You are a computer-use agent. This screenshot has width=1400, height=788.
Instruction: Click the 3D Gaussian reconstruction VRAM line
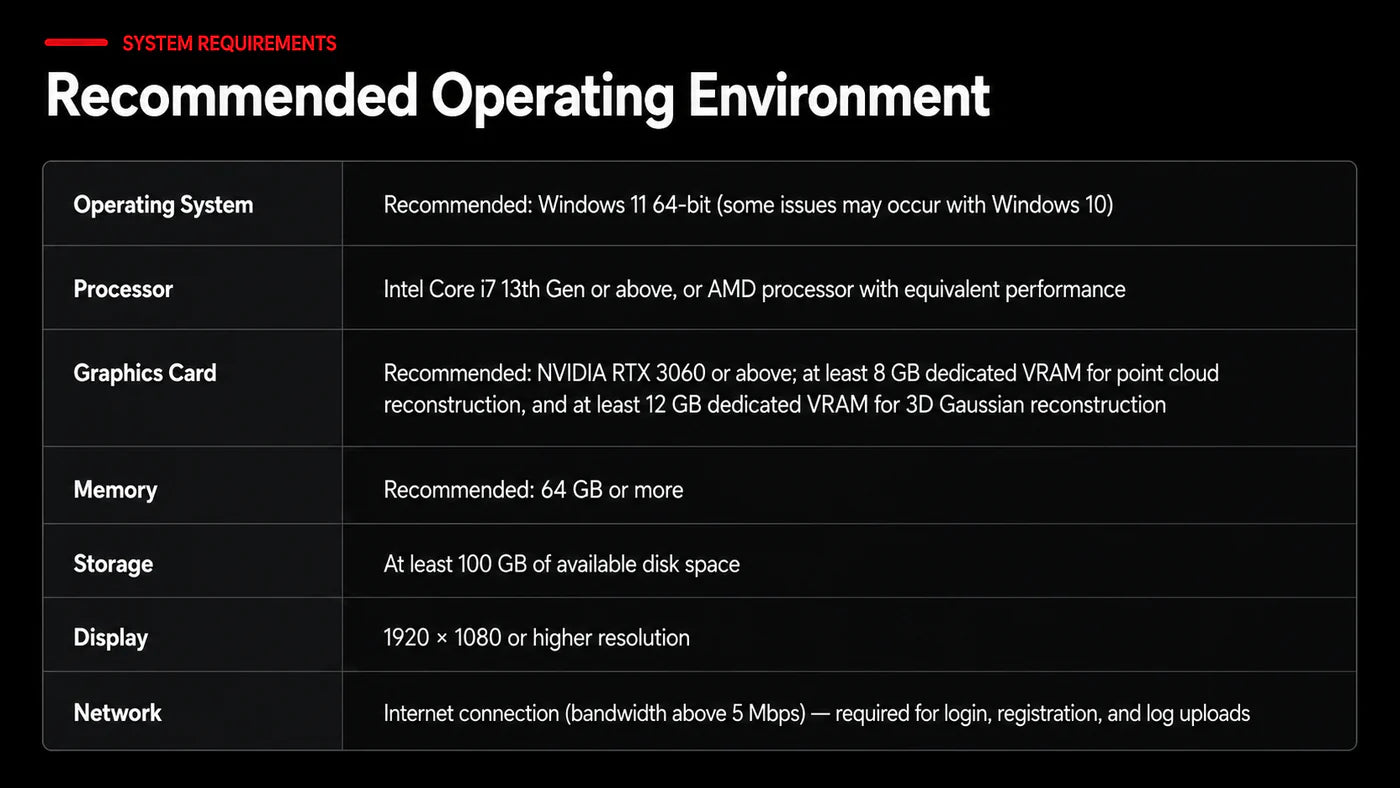(x=774, y=405)
